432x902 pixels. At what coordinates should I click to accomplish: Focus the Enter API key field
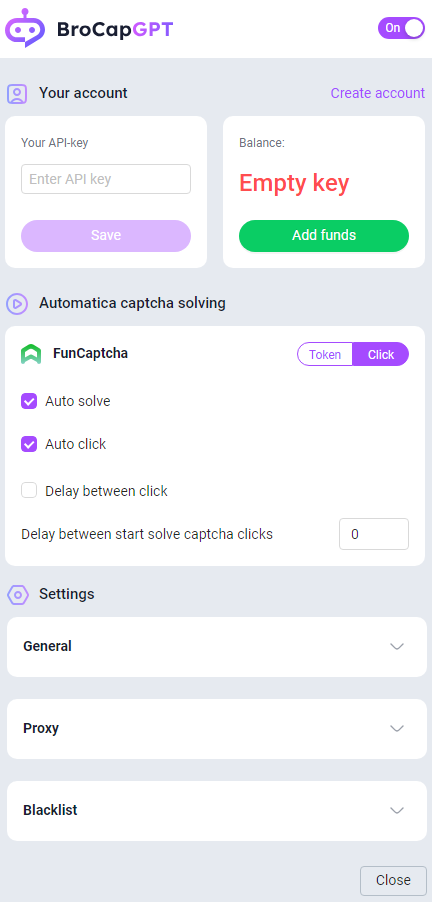point(106,179)
